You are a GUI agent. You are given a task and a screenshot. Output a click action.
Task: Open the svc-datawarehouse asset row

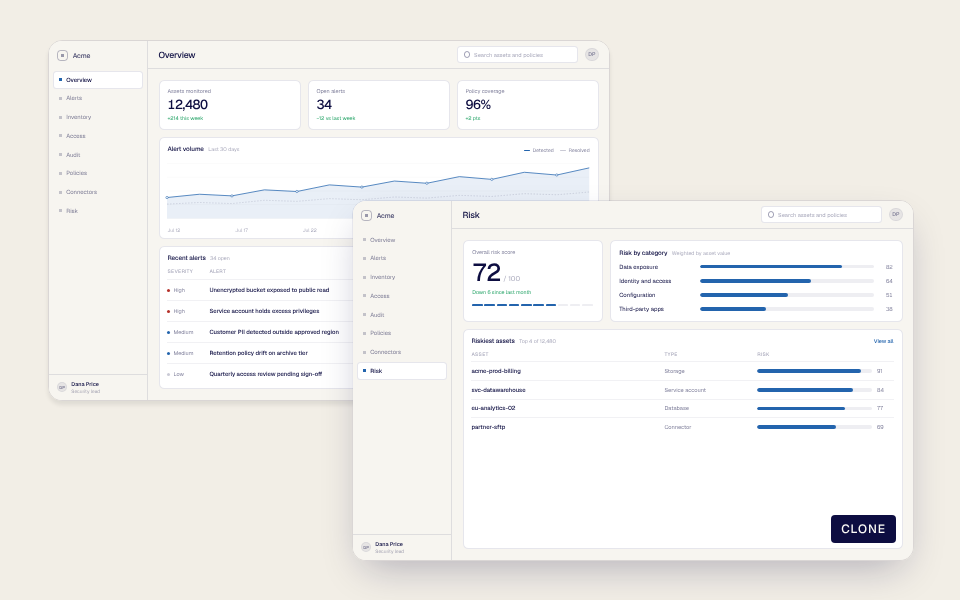pos(682,390)
